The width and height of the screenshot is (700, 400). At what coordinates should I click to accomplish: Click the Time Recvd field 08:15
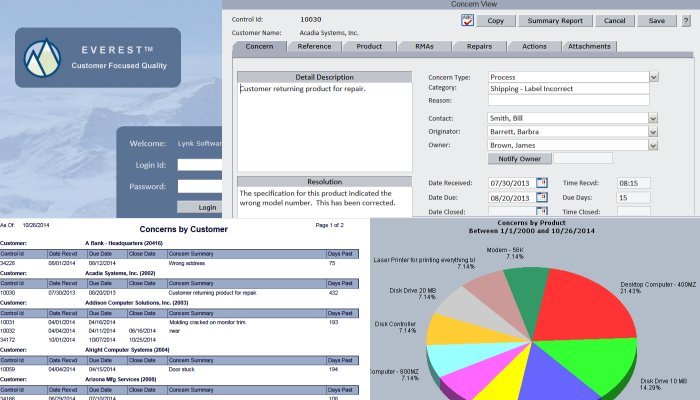pos(633,183)
